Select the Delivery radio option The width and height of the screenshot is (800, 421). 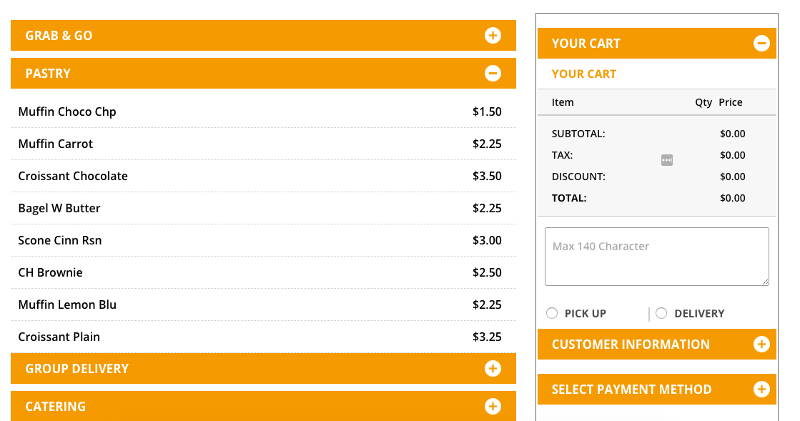(x=661, y=313)
